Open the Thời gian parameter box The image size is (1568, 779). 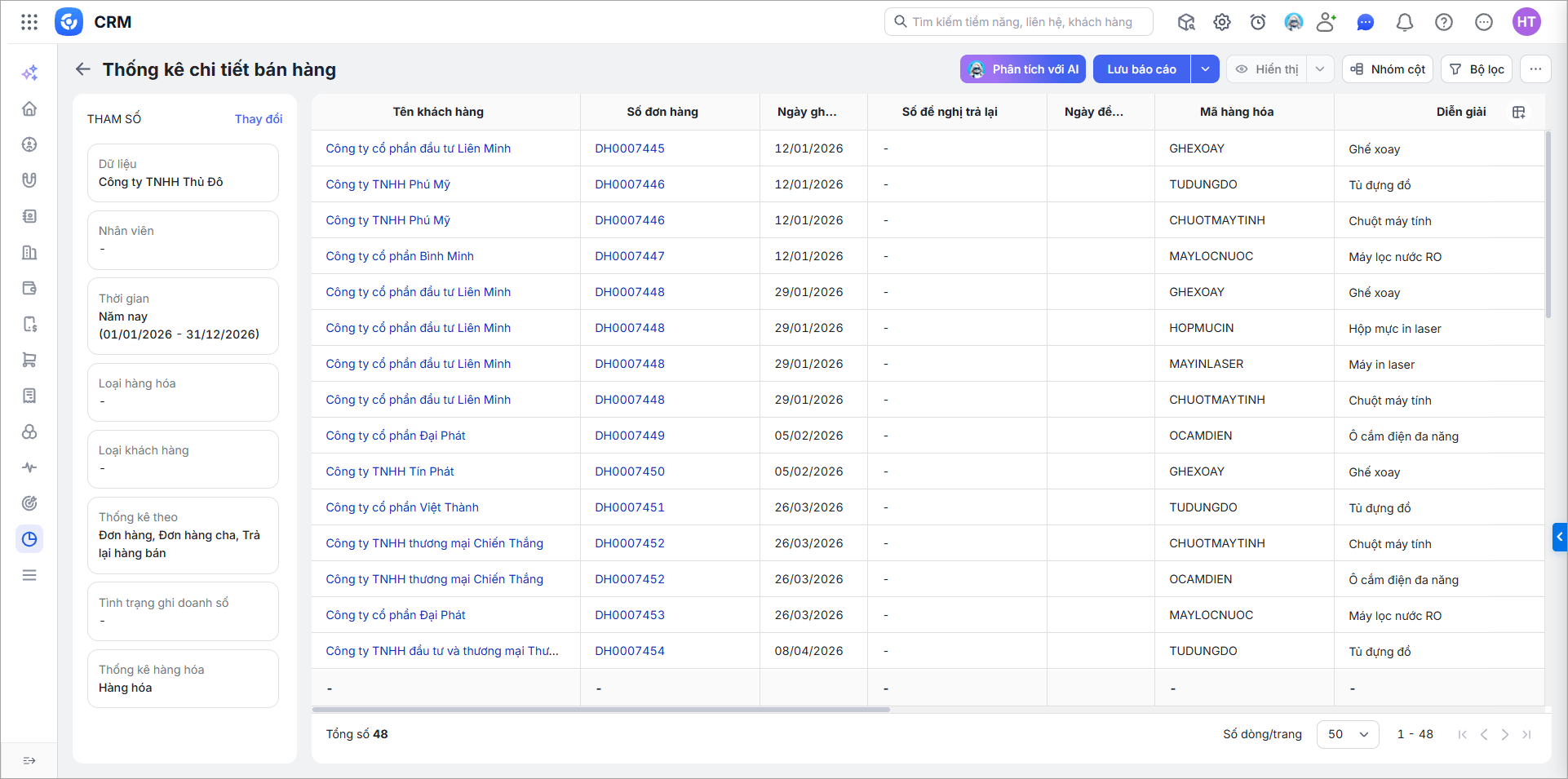point(183,316)
